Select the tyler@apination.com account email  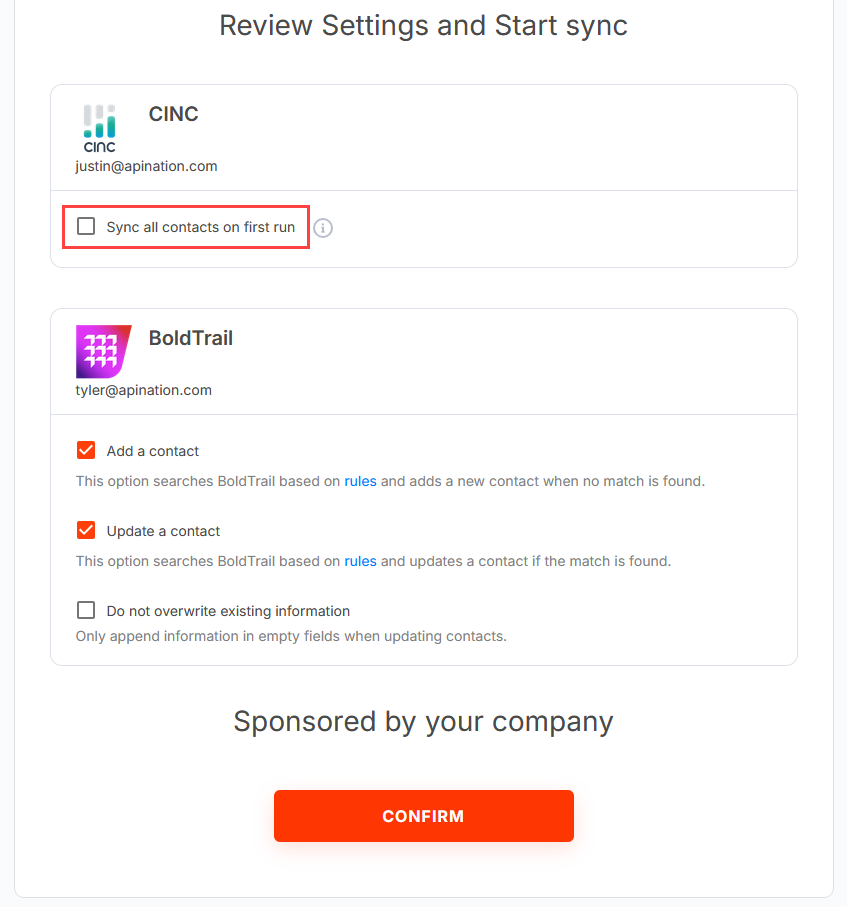tap(143, 390)
